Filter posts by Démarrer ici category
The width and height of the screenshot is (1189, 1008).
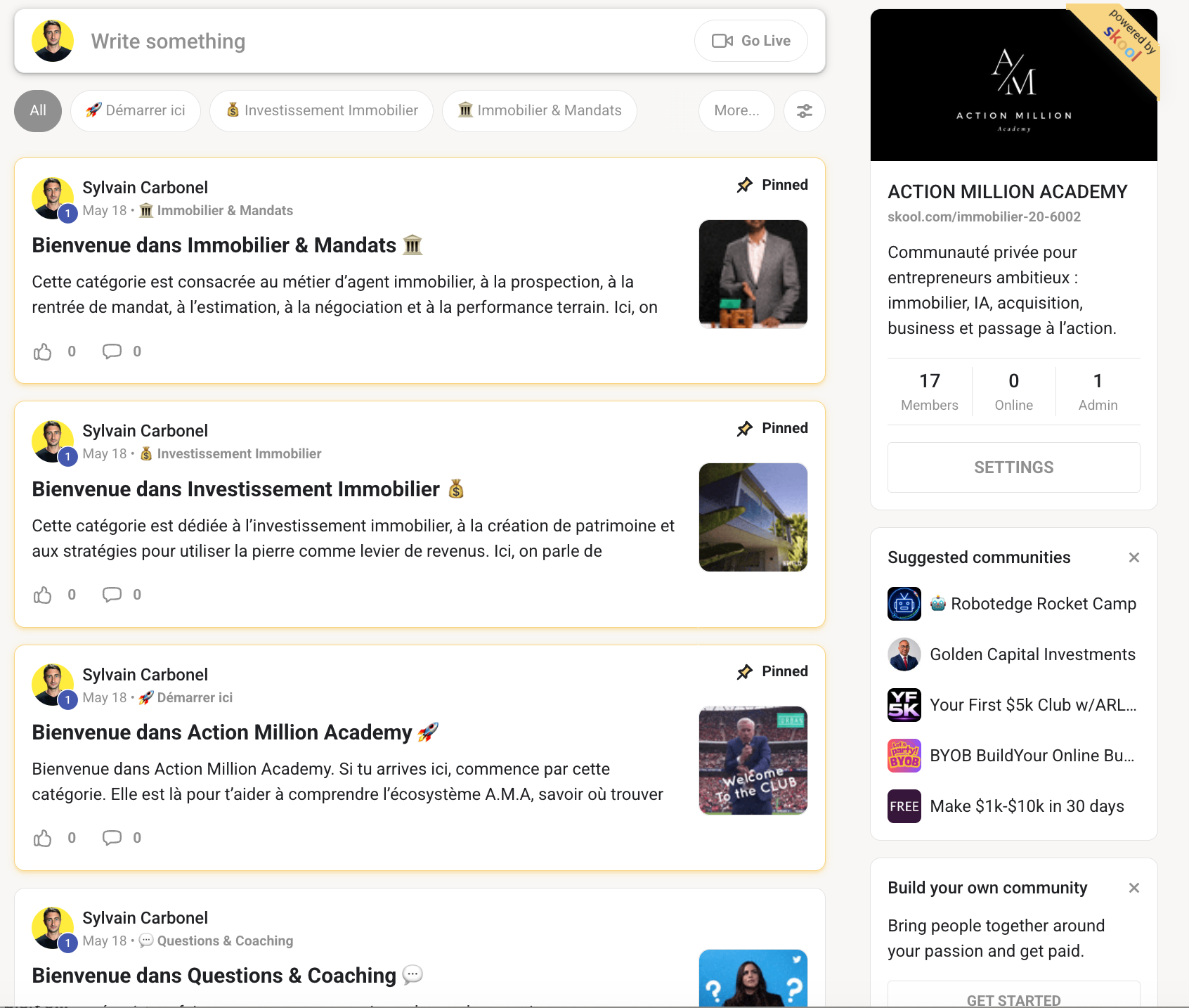136,111
